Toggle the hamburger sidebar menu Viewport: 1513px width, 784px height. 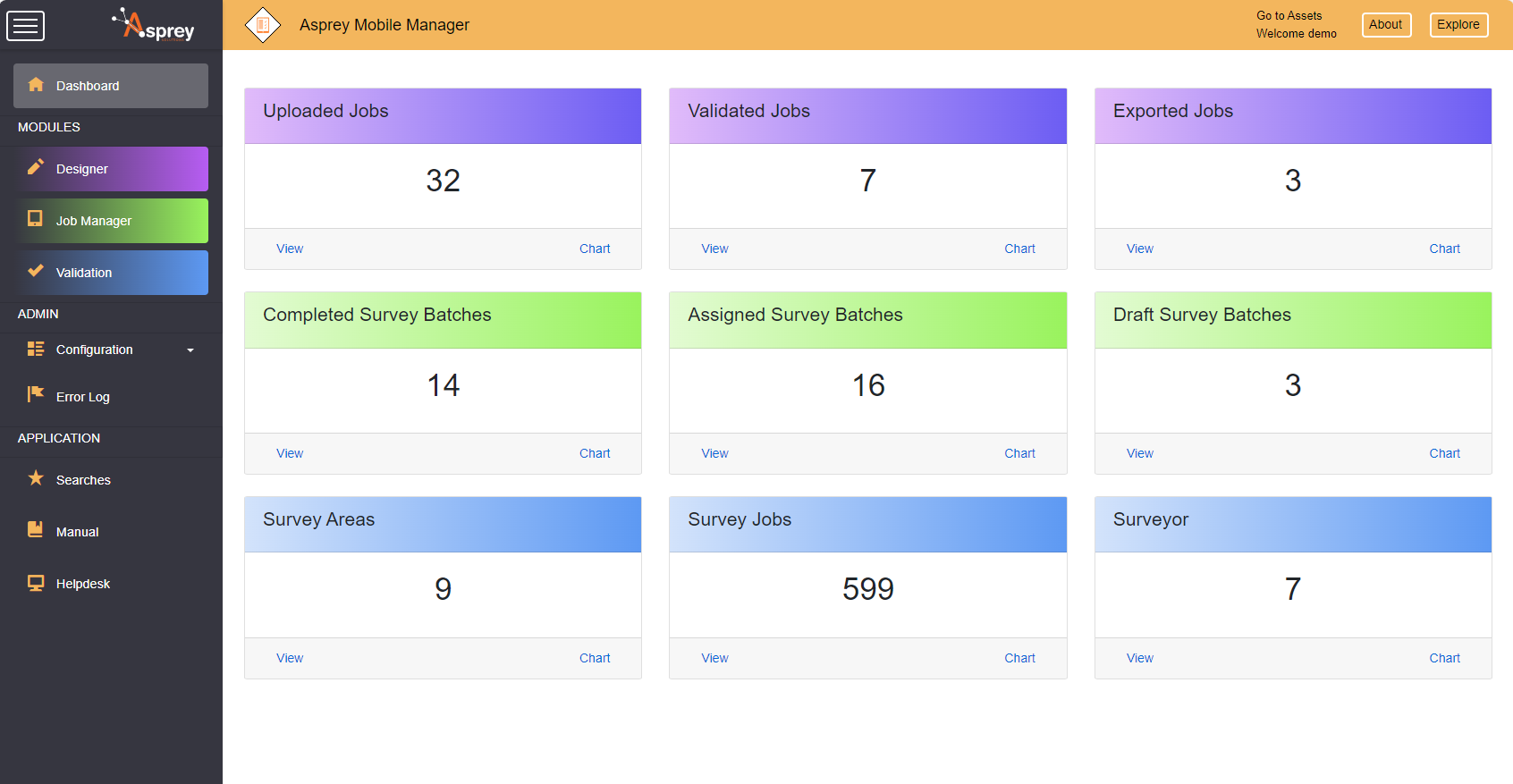click(25, 26)
